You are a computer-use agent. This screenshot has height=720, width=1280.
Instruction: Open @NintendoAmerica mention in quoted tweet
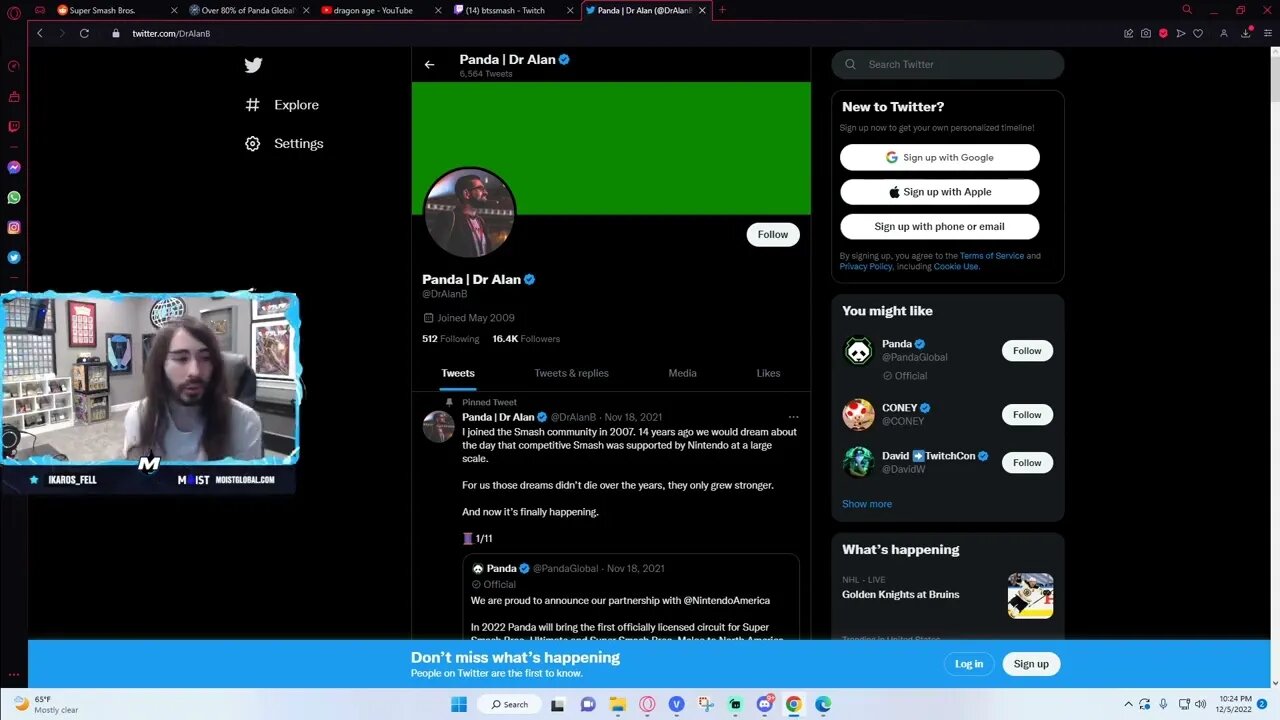(727, 601)
